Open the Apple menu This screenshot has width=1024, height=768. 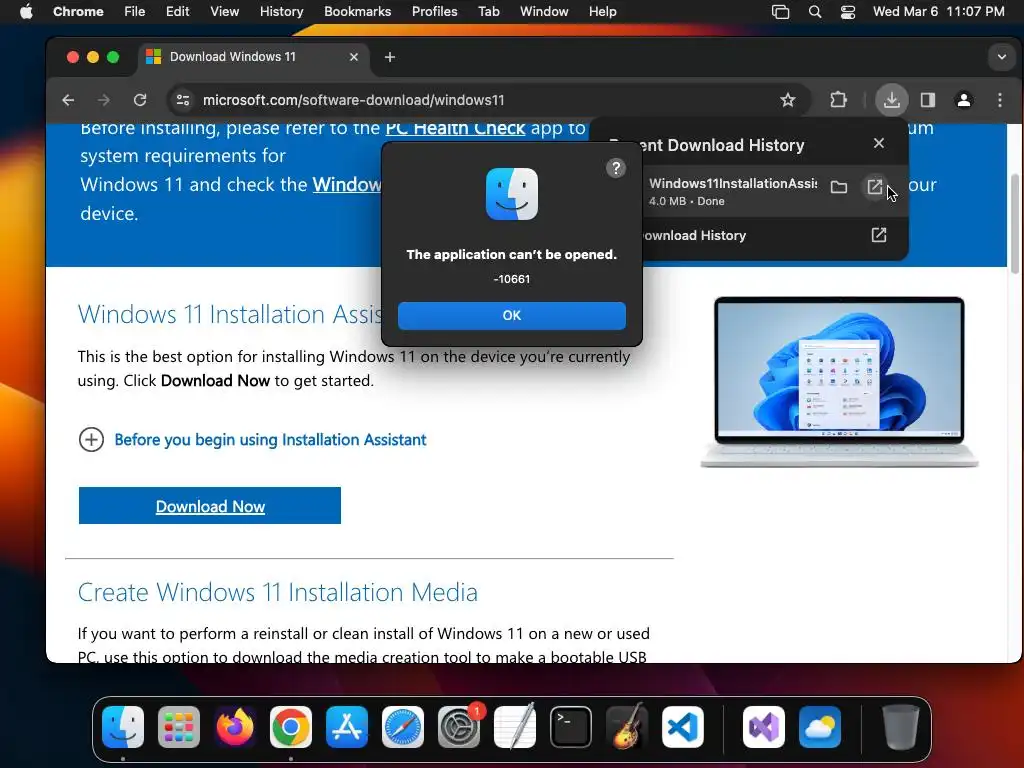[26, 11]
